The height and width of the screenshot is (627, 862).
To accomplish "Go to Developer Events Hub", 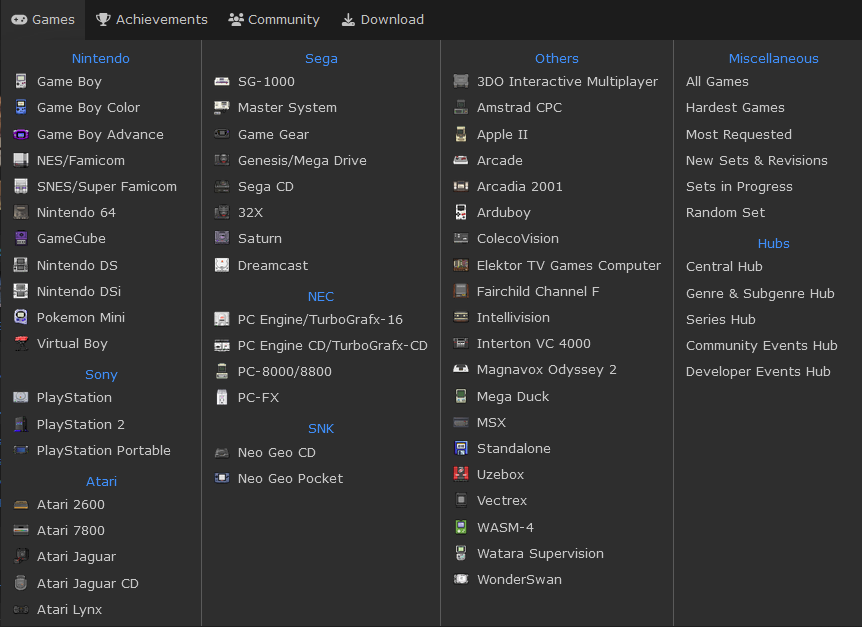I will click(758, 371).
